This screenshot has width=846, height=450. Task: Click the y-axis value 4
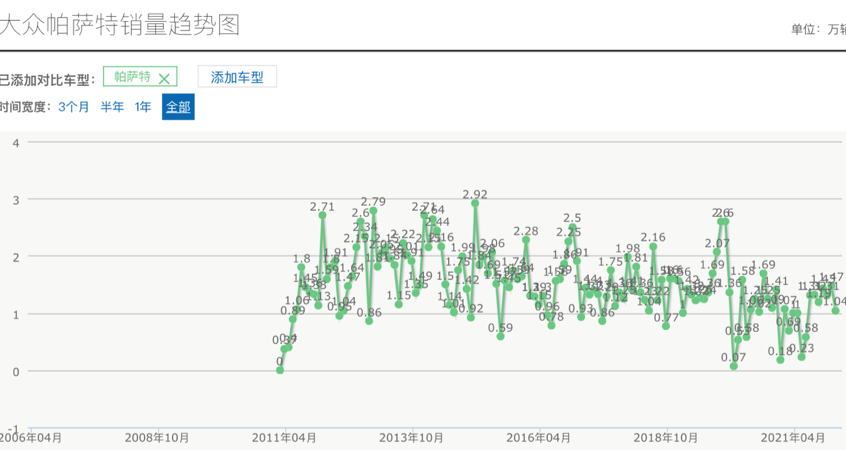pos(16,144)
